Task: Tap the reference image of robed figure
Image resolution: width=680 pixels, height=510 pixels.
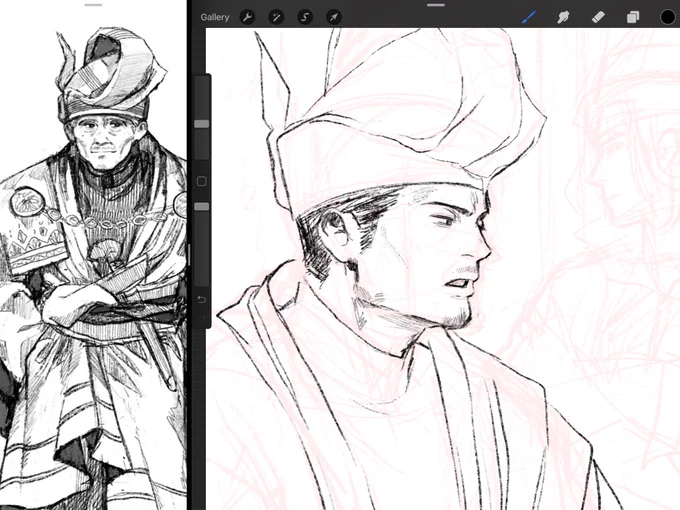Action: tap(93, 269)
